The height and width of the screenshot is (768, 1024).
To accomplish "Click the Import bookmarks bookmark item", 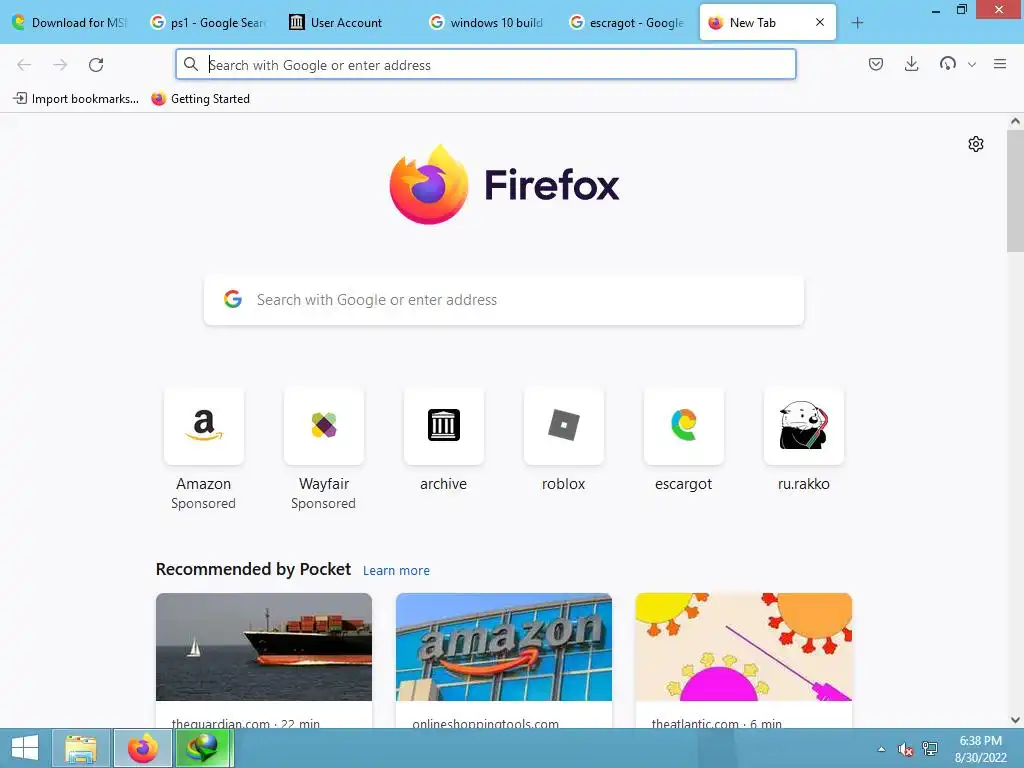I will 76,99.
